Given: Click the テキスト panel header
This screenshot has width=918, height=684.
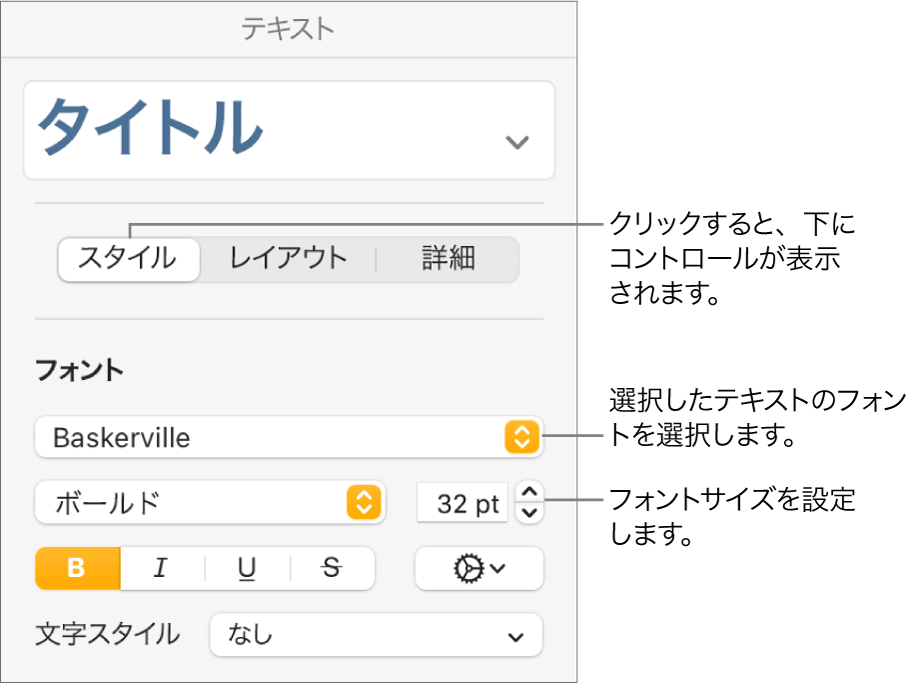Looking at the screenshot, I should (x=288, y=30).
